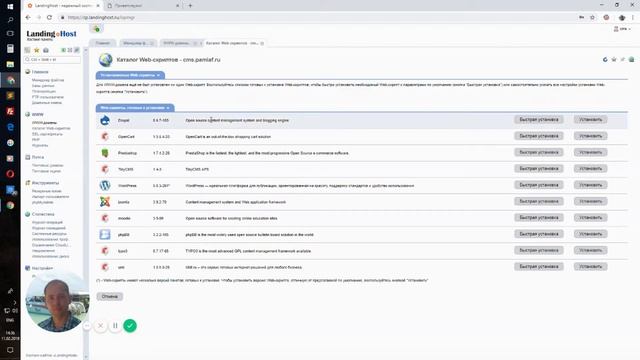Viewport: 640px width, 360px height.
Task: Click the TinyCMS row icon
Action: [105, 169]
